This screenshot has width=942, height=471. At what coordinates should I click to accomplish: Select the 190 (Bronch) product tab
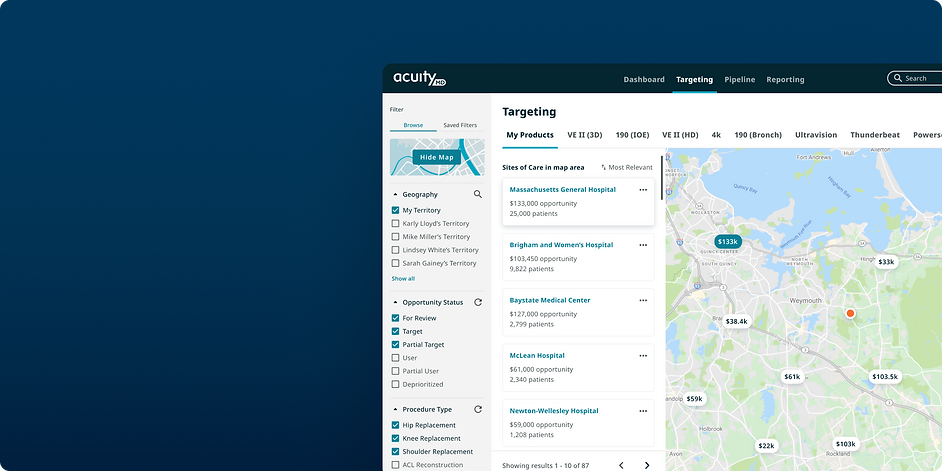758,135
